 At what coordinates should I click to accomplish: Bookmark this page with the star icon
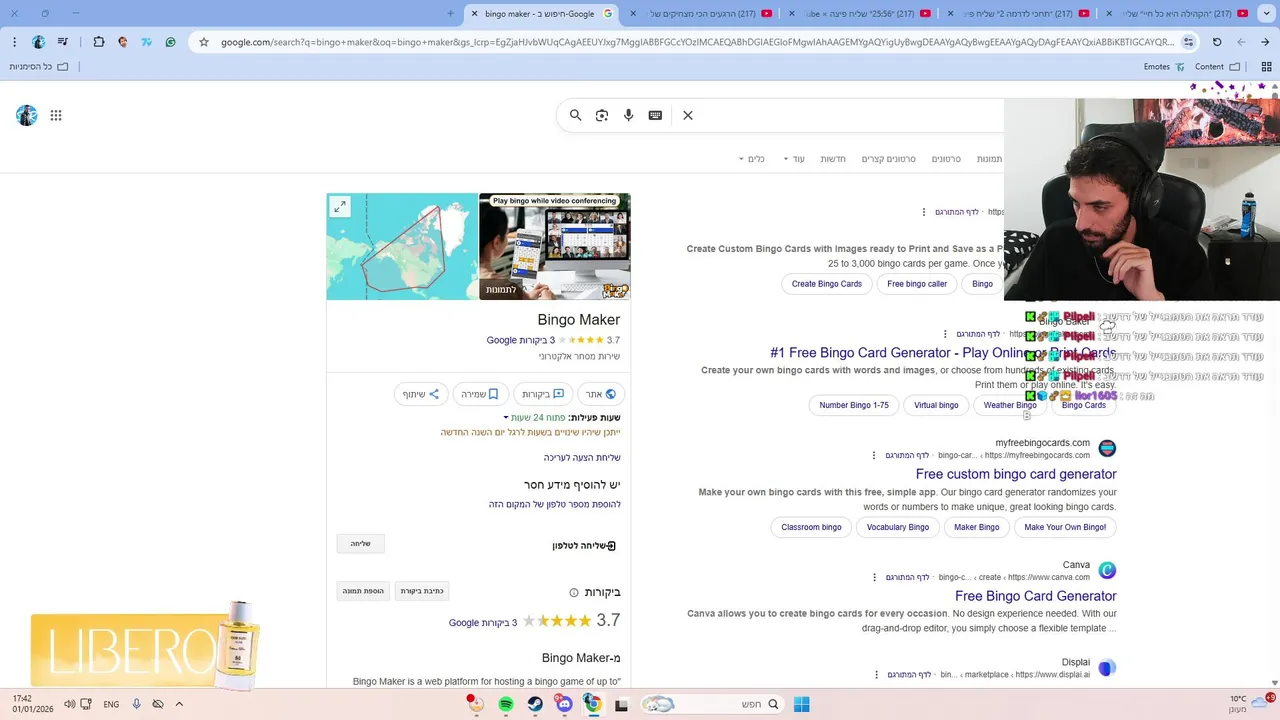pyautogui.click(x=204, y=42)
